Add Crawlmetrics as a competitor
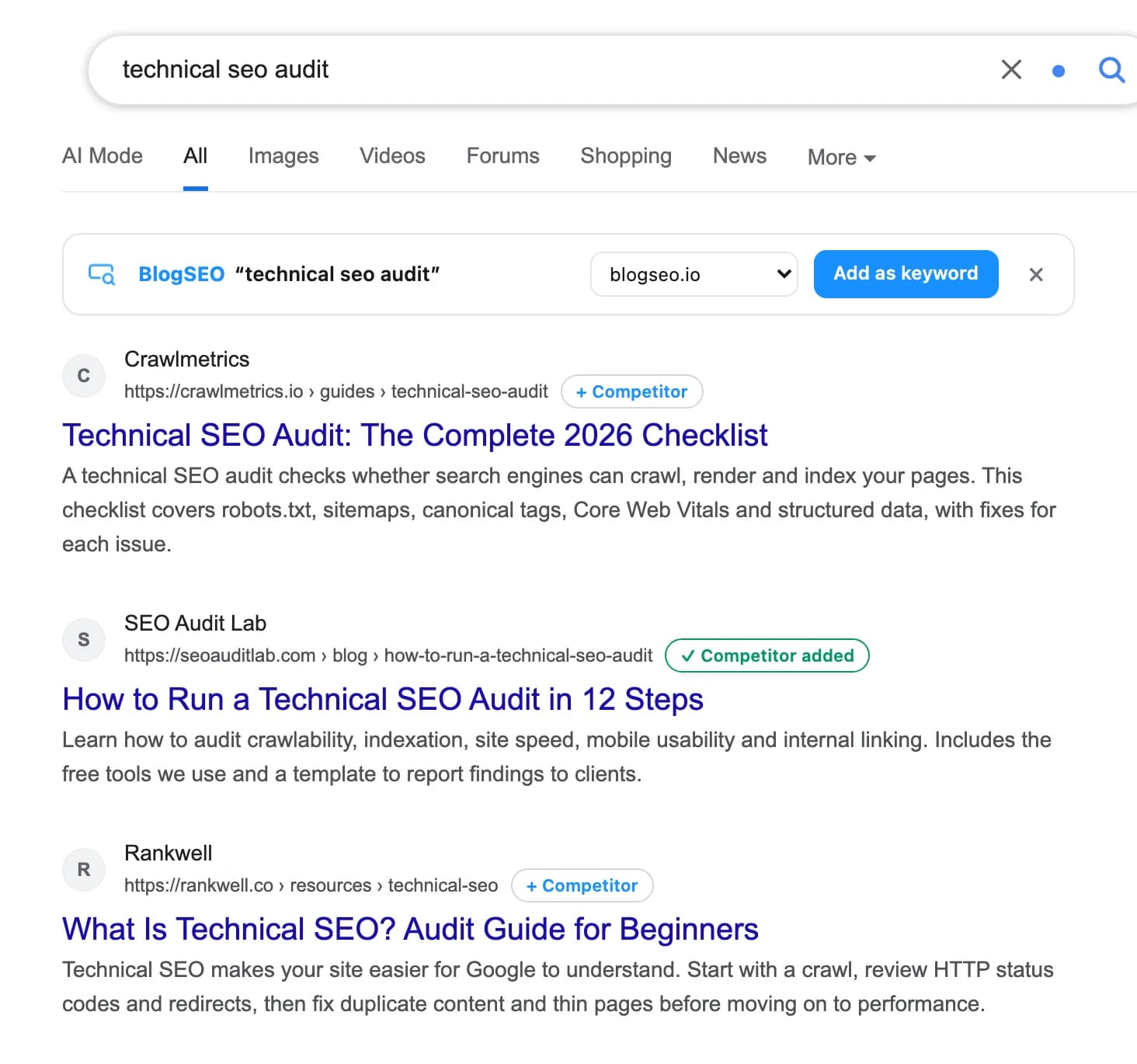 [631, 391]
